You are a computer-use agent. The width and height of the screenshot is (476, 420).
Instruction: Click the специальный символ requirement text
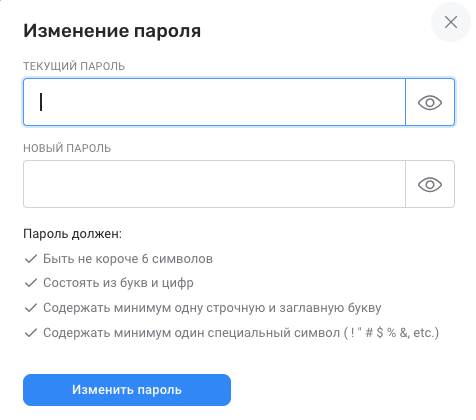tap(241, 333)
